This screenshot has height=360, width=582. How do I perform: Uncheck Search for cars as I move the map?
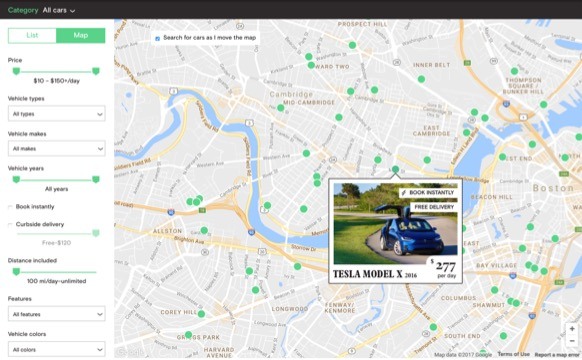157,38
